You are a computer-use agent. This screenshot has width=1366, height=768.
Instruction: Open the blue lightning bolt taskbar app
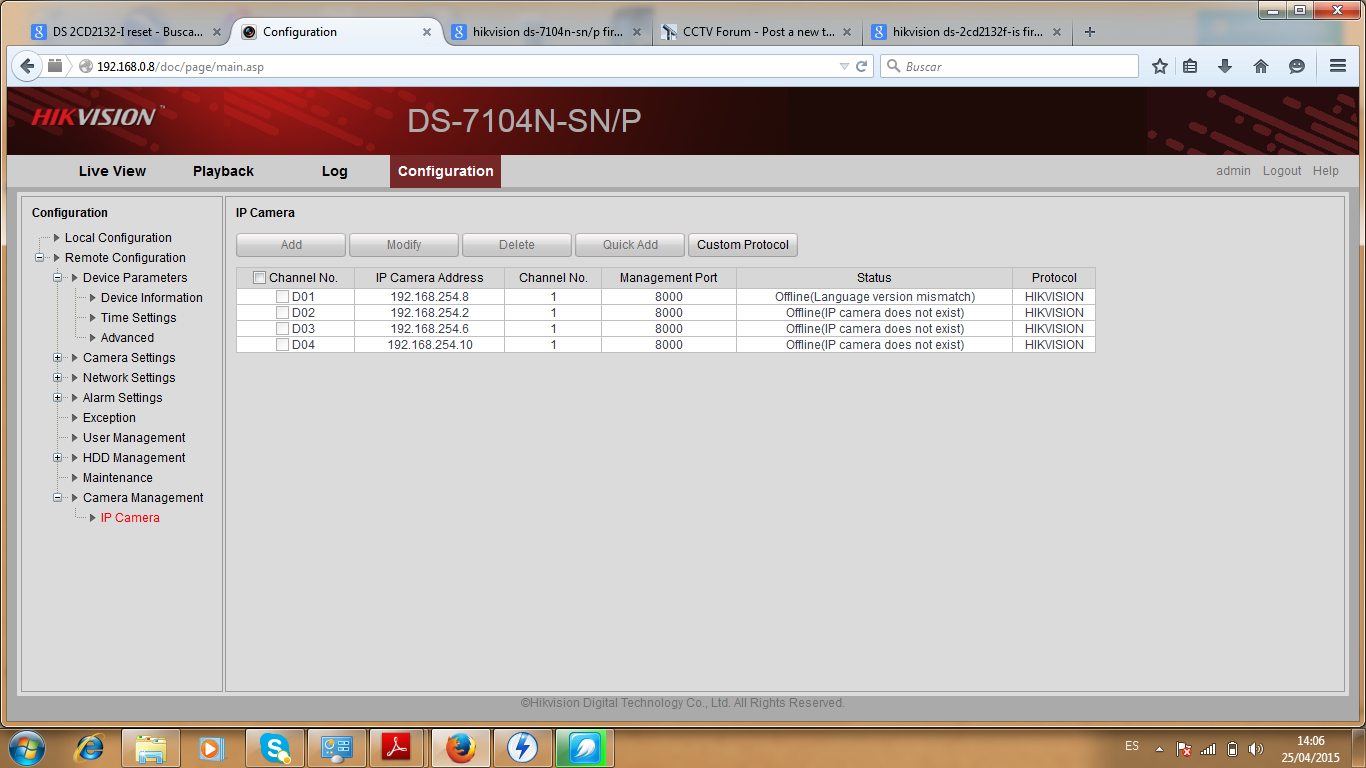(522, 748)
